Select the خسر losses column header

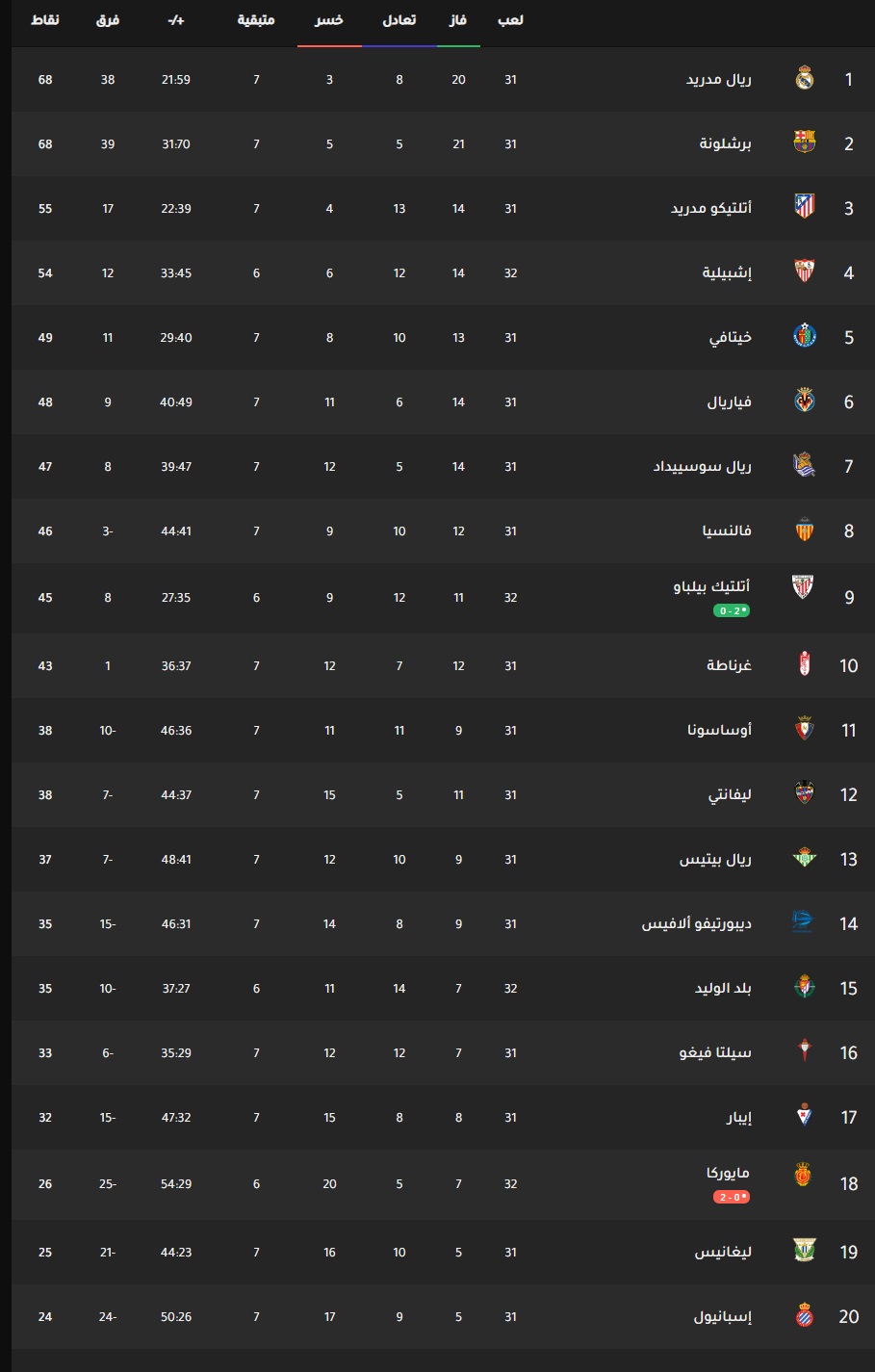point(329,20)
